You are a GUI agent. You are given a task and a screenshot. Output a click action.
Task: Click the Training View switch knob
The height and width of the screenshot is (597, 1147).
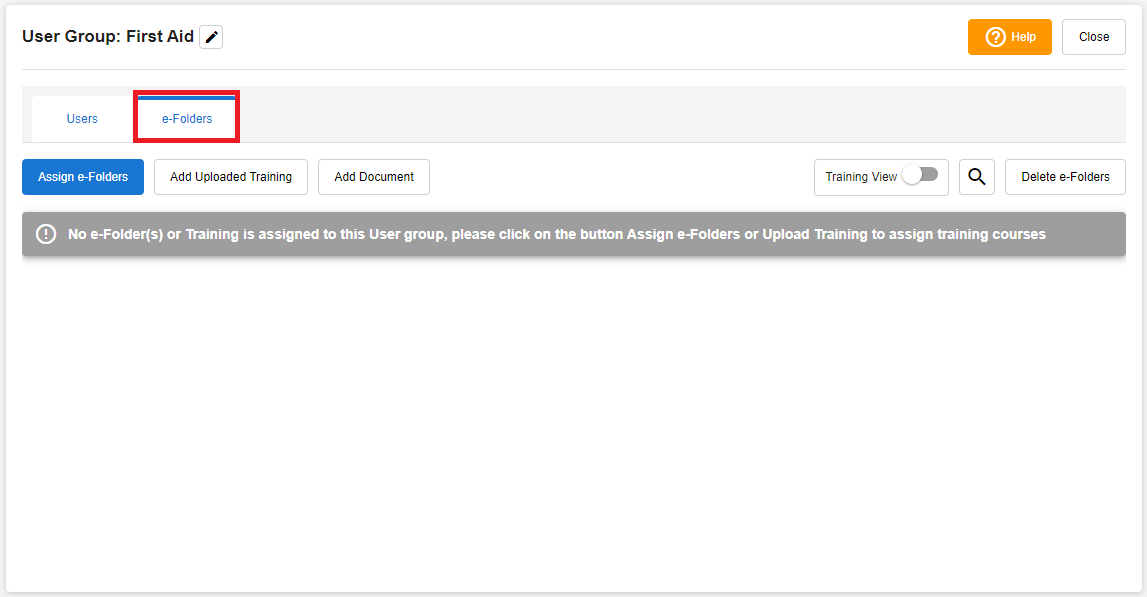pyautogui.click(x=912, y=175)
